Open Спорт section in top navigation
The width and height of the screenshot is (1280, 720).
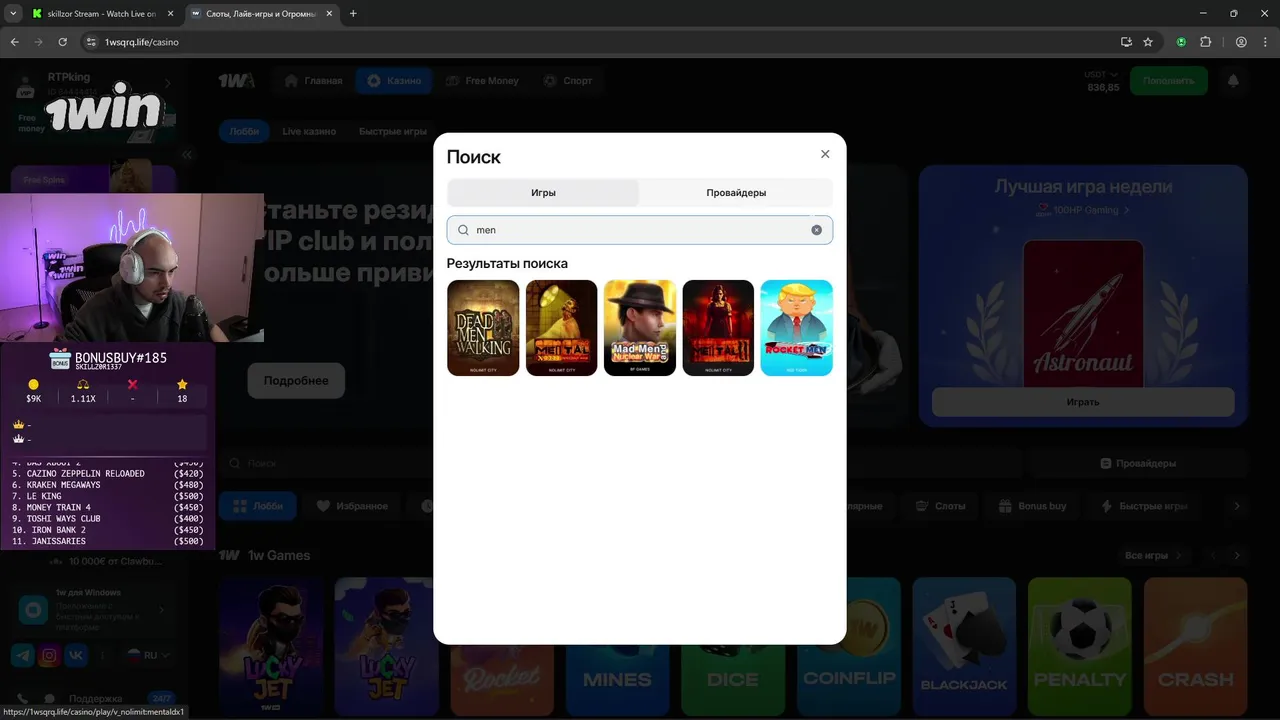click(568, 81)
